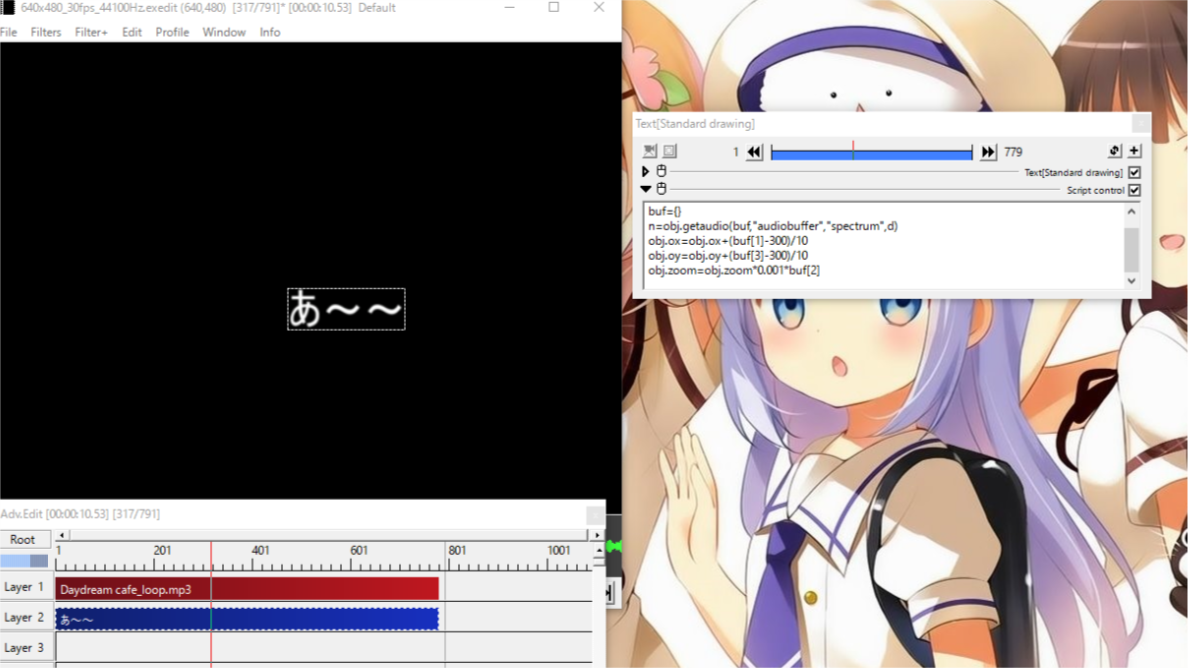Click mouse icon on Text[Standard drawing] row
This screenshot has width=1188, height=668.
(661, 171)
